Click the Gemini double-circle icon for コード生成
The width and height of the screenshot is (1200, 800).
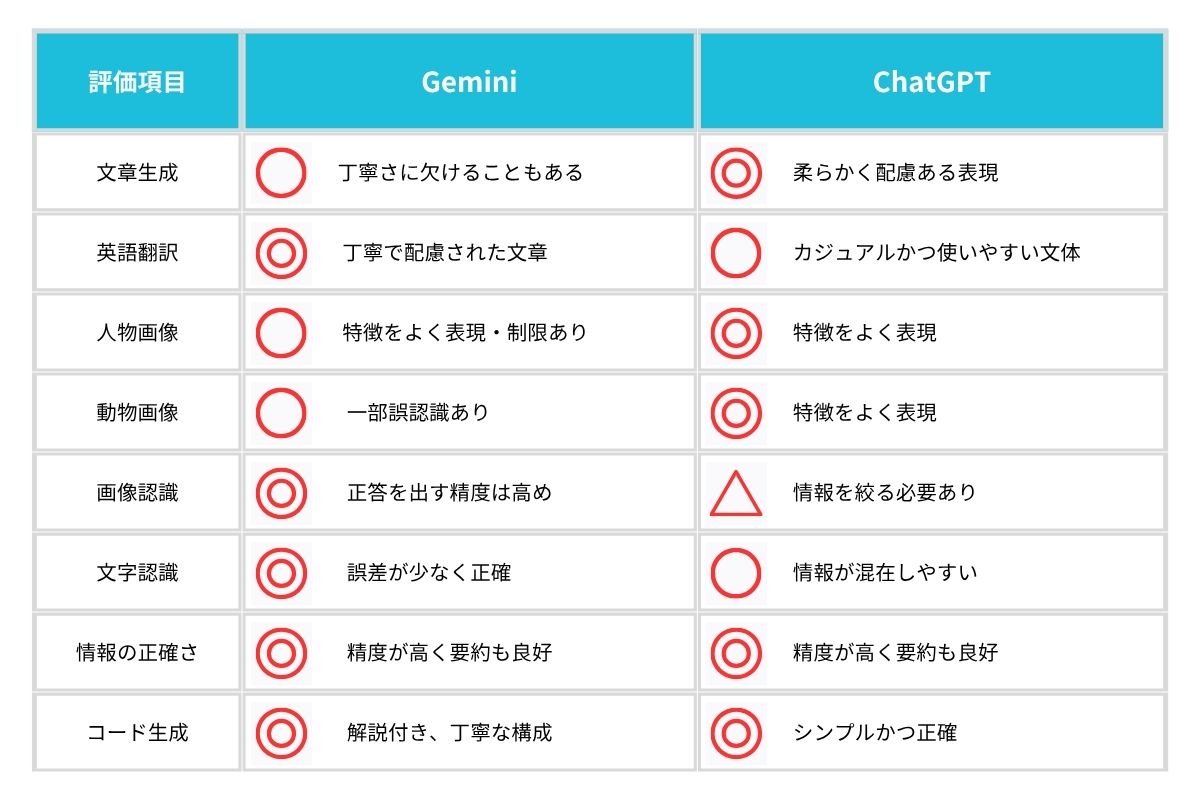(281, 733)
